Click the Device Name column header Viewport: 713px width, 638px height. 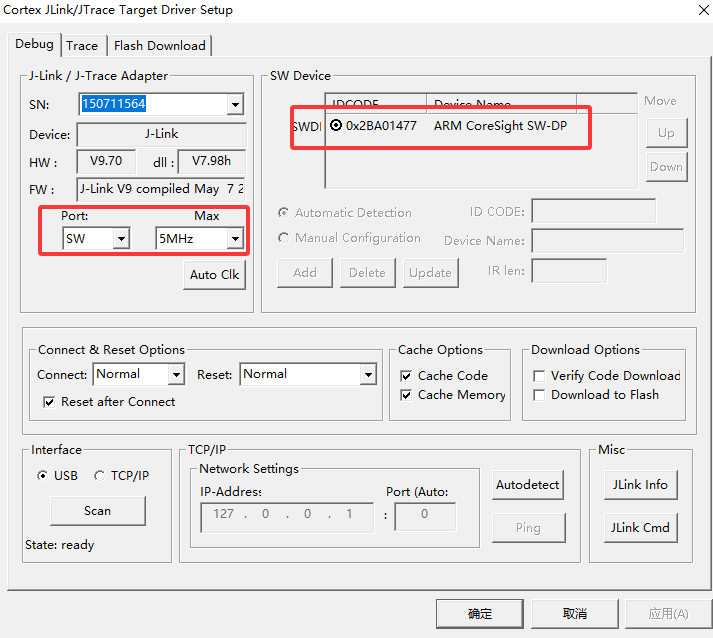pos(502,104)
